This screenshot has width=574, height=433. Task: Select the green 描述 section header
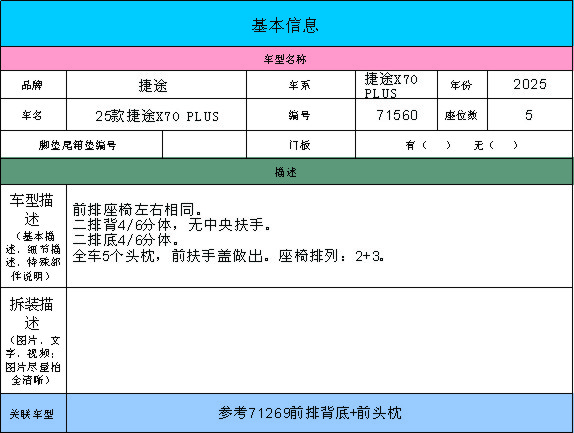(287, 172)
